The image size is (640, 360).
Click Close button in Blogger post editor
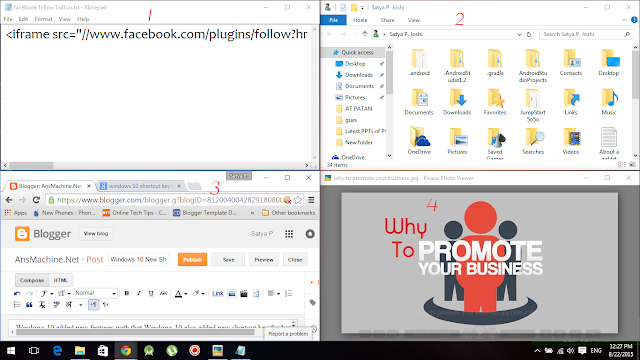(295, 260)
